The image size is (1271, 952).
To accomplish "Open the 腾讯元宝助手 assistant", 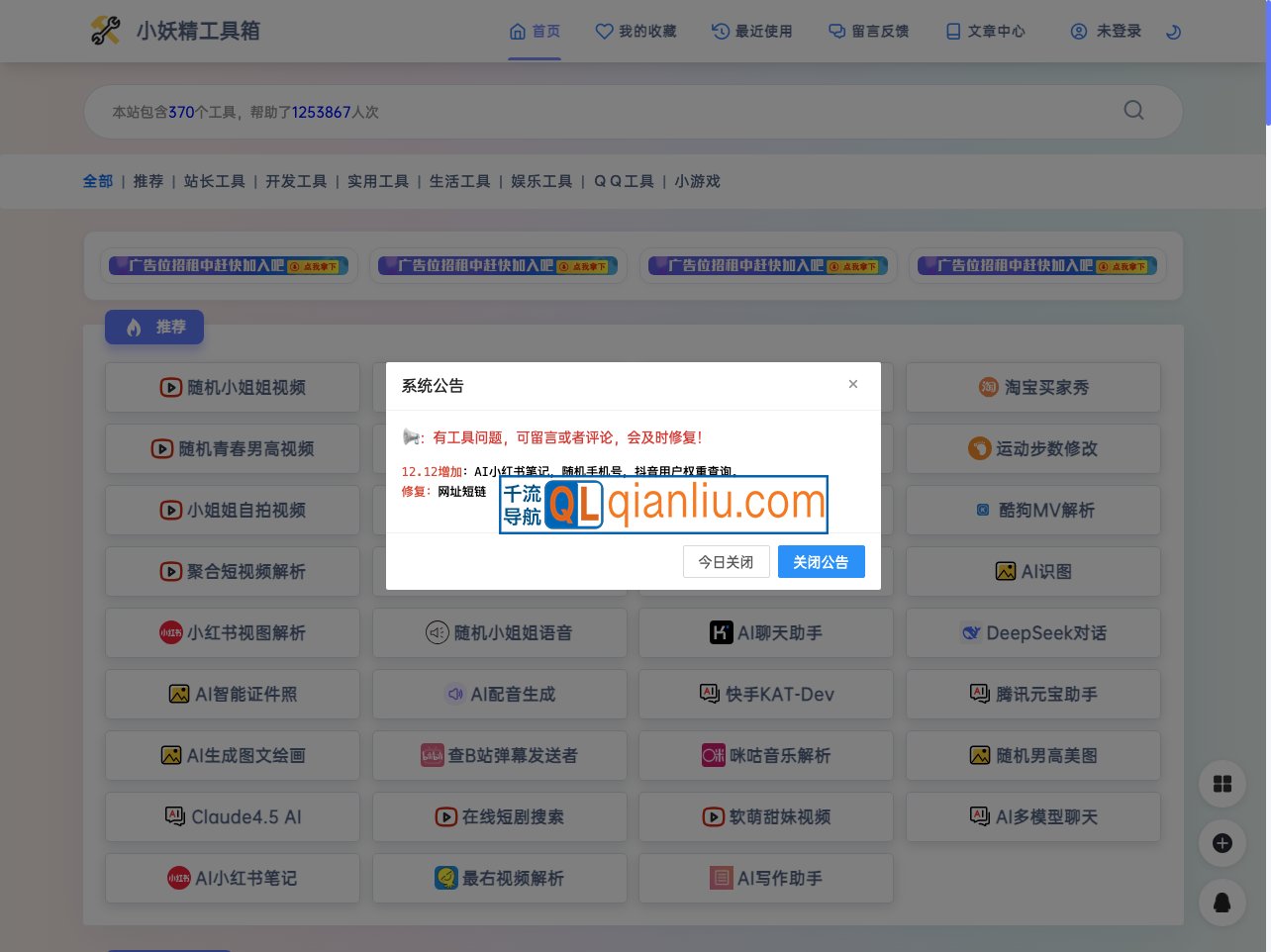I will coord(1032,694).
